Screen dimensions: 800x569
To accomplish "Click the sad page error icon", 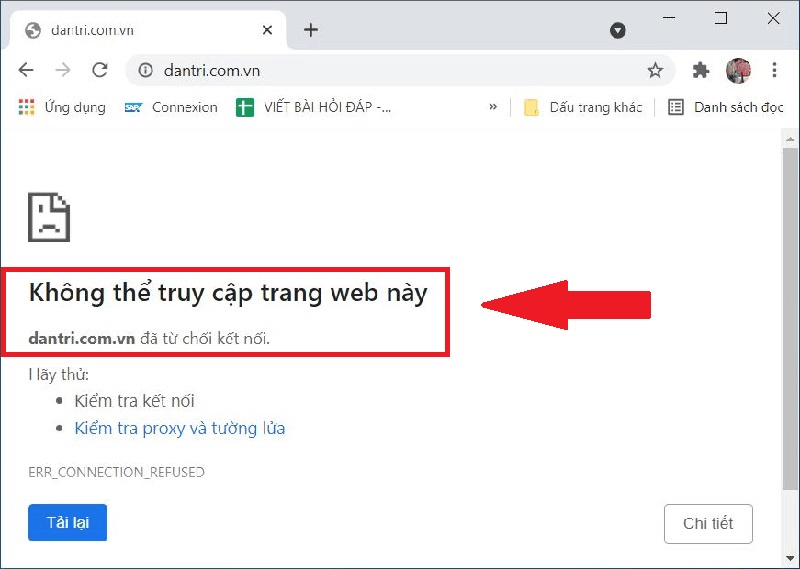I will click(x=49, y=217).
